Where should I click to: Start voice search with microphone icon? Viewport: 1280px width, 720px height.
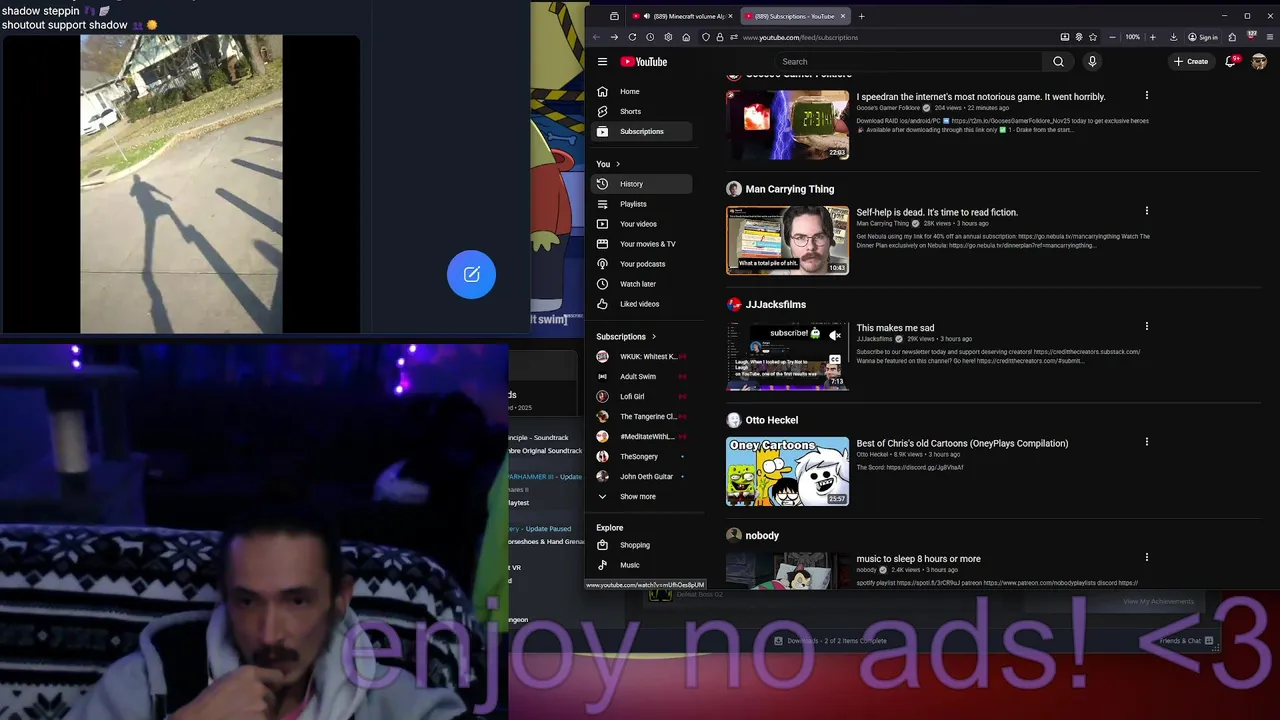click(x=1092, y=61)
